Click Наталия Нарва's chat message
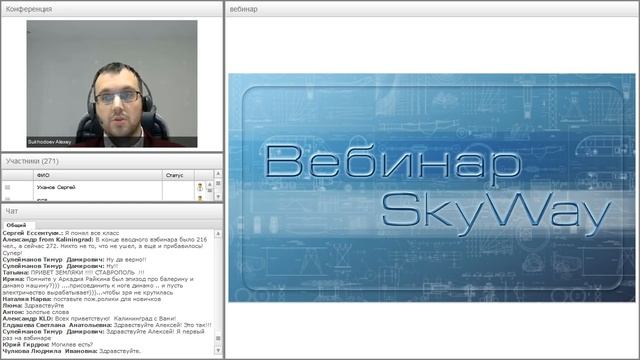This screenshot has height=360, width=640. point(82,299)
